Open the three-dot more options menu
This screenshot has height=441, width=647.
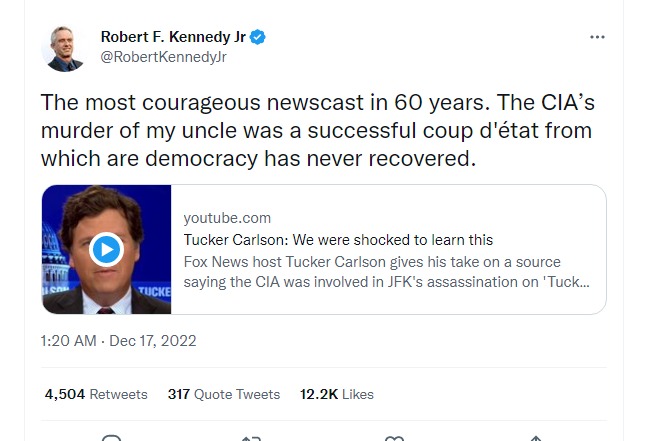click(x=598, y=37)
